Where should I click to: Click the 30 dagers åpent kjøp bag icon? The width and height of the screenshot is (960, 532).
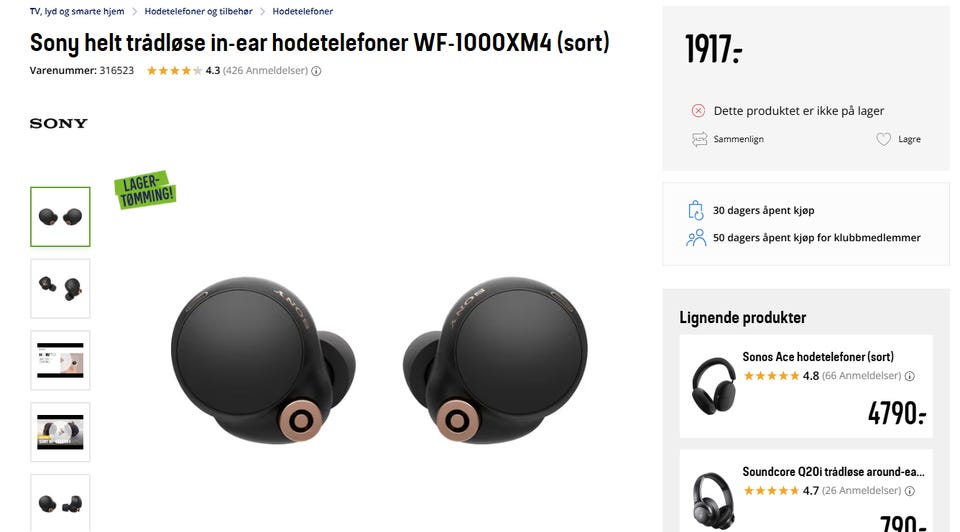pos(696,211)
